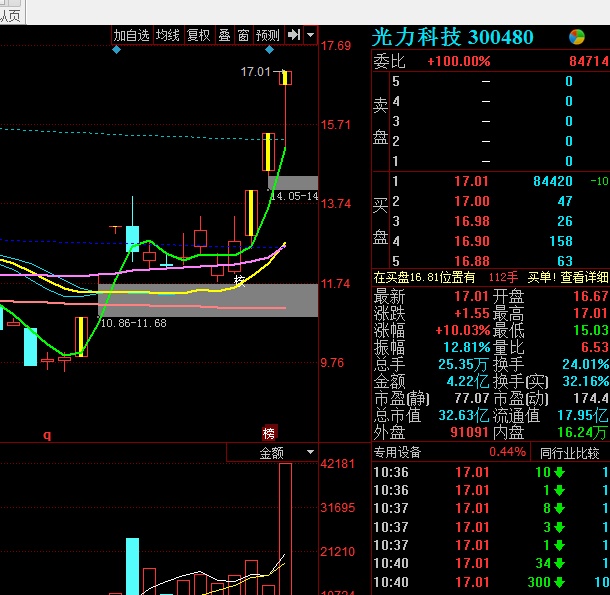Click the 叠 overlay toolbar button
The image size is (610, 595).
click(x=224, y=35)
